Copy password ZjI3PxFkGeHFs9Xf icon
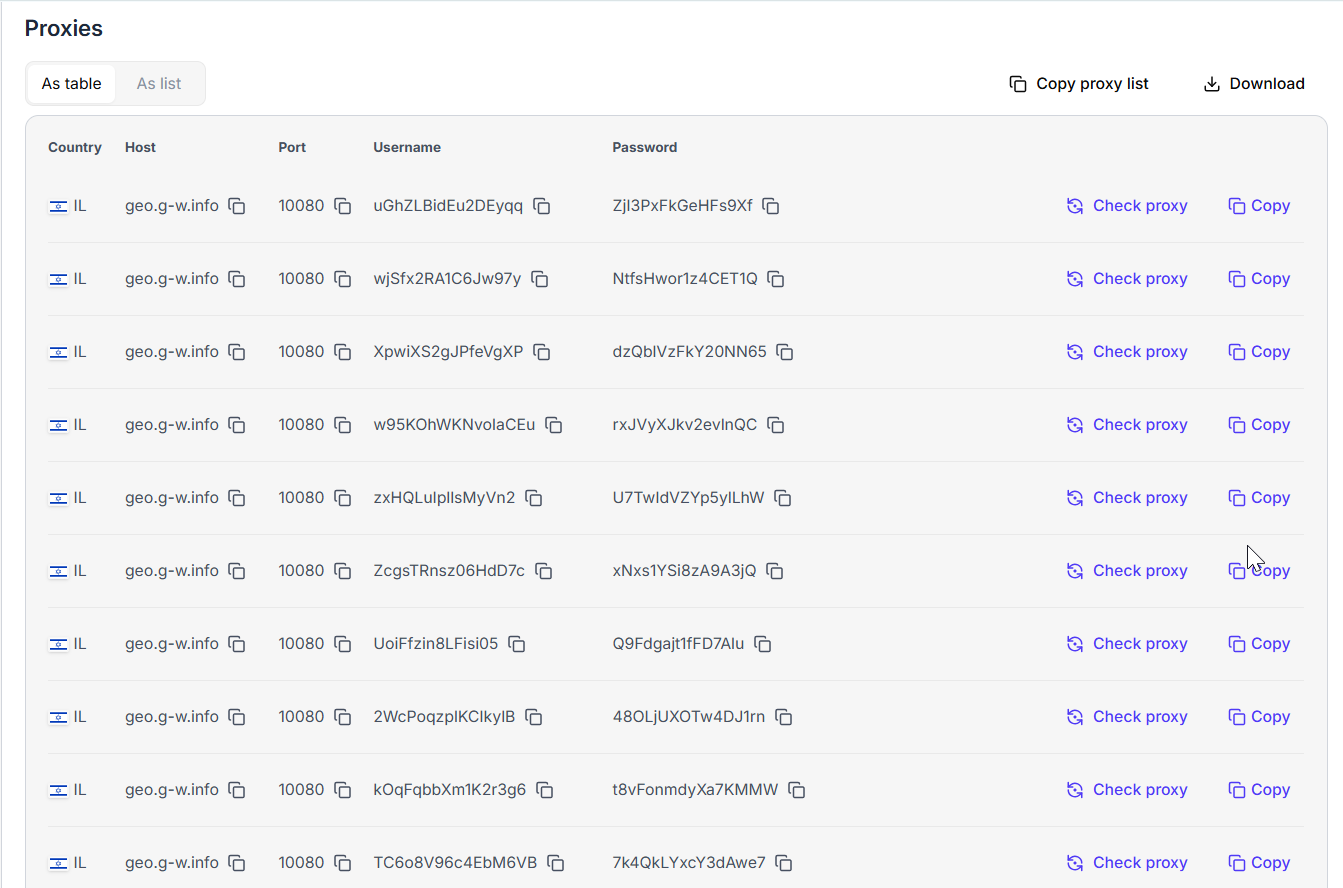Image resolution: width=1343 pixels, height=888 pixels. point(771,206)
